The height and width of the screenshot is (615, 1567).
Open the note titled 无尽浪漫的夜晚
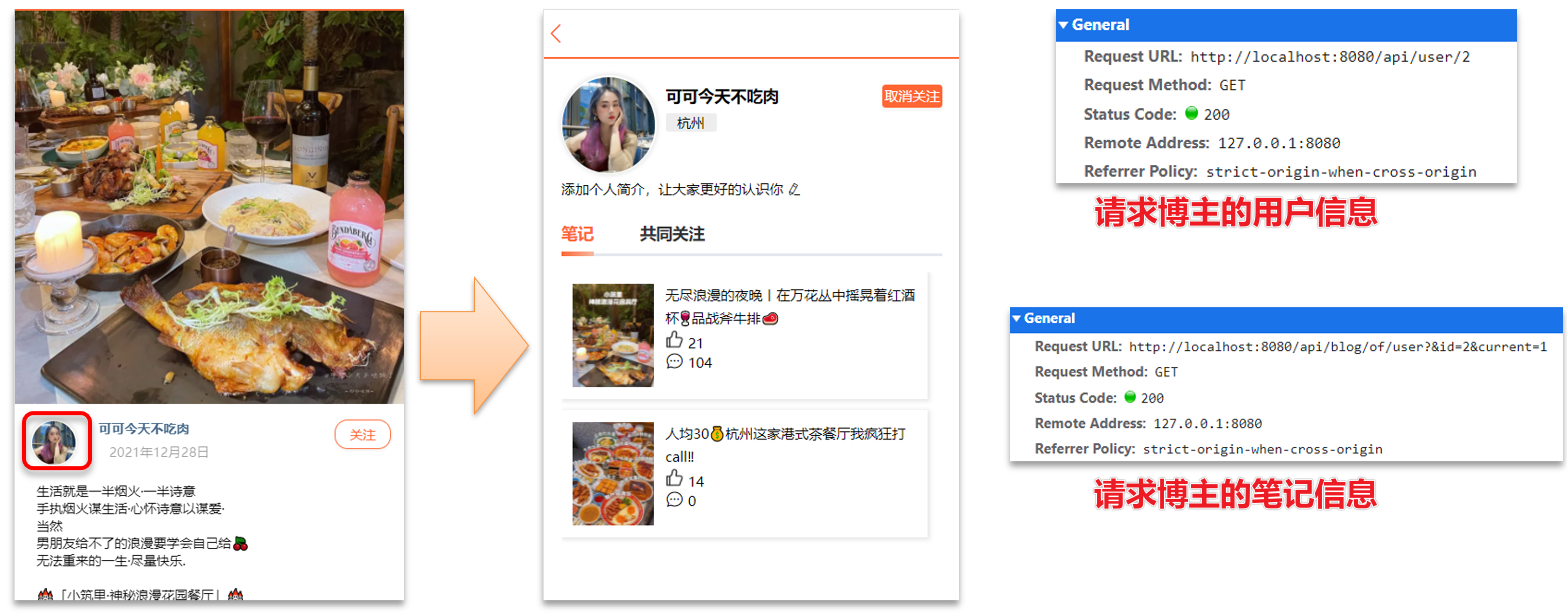tap(790, 306)
